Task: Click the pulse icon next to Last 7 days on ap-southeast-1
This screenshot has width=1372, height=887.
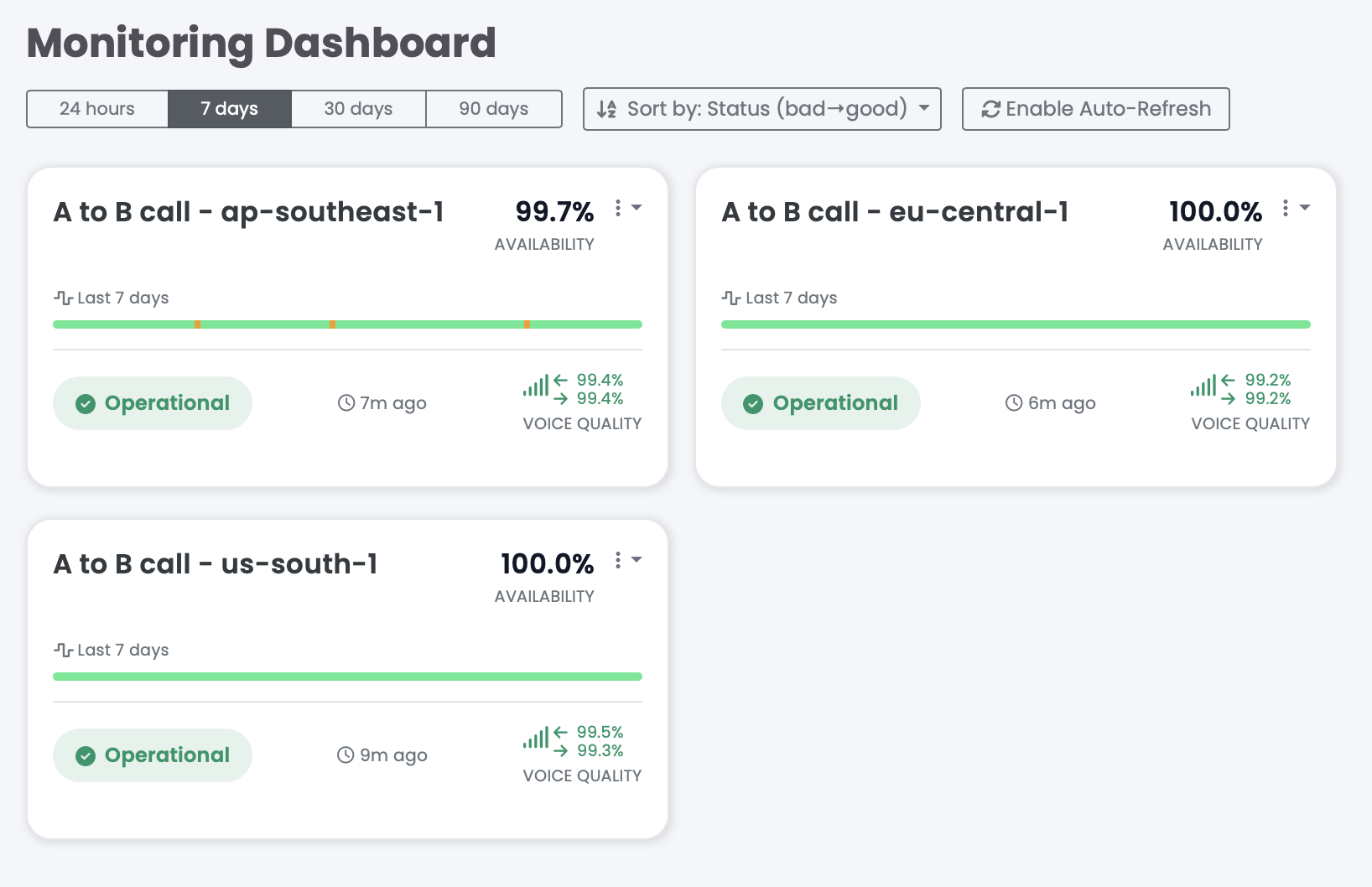Action: point(62,297)
